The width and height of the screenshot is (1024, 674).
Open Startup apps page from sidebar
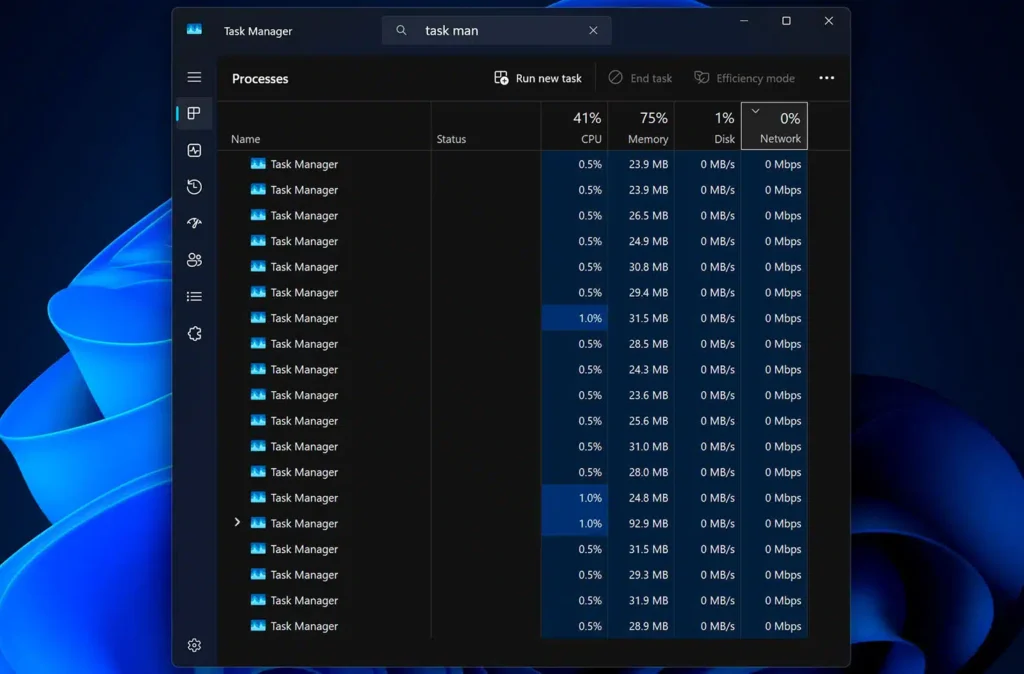tap(194, 223)
